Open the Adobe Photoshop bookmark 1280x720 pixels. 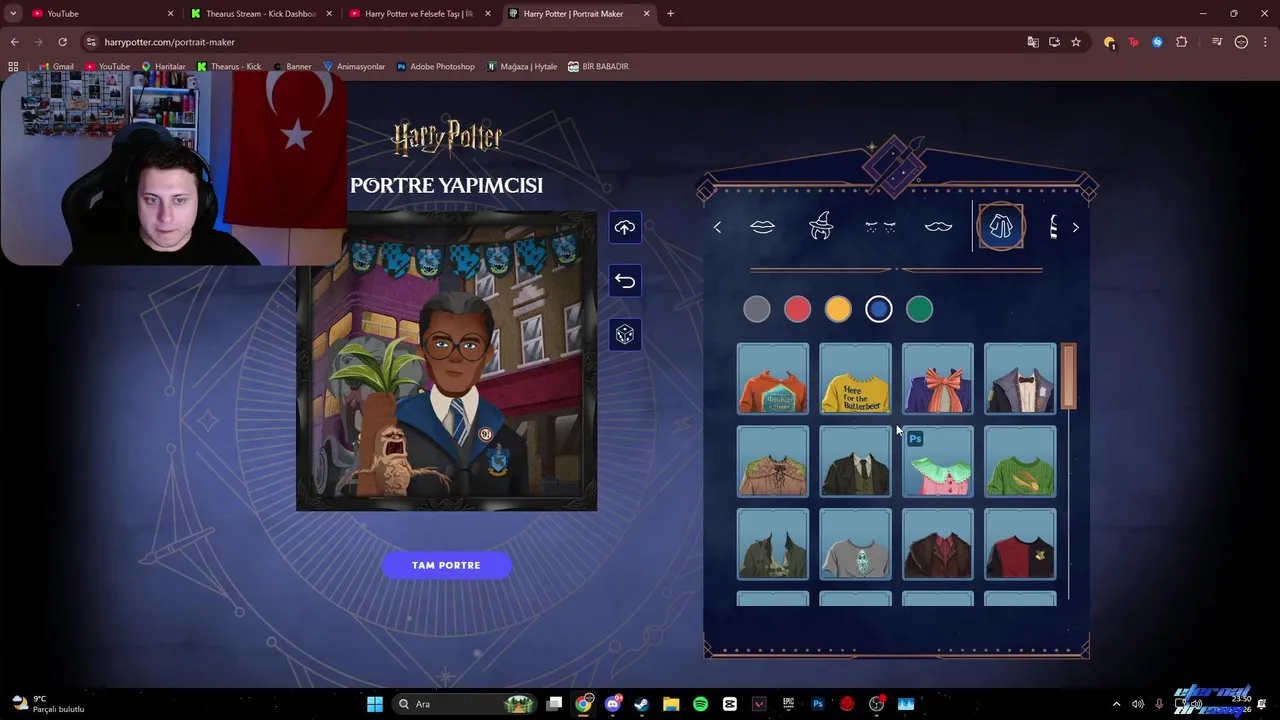[x=435, y=67]
